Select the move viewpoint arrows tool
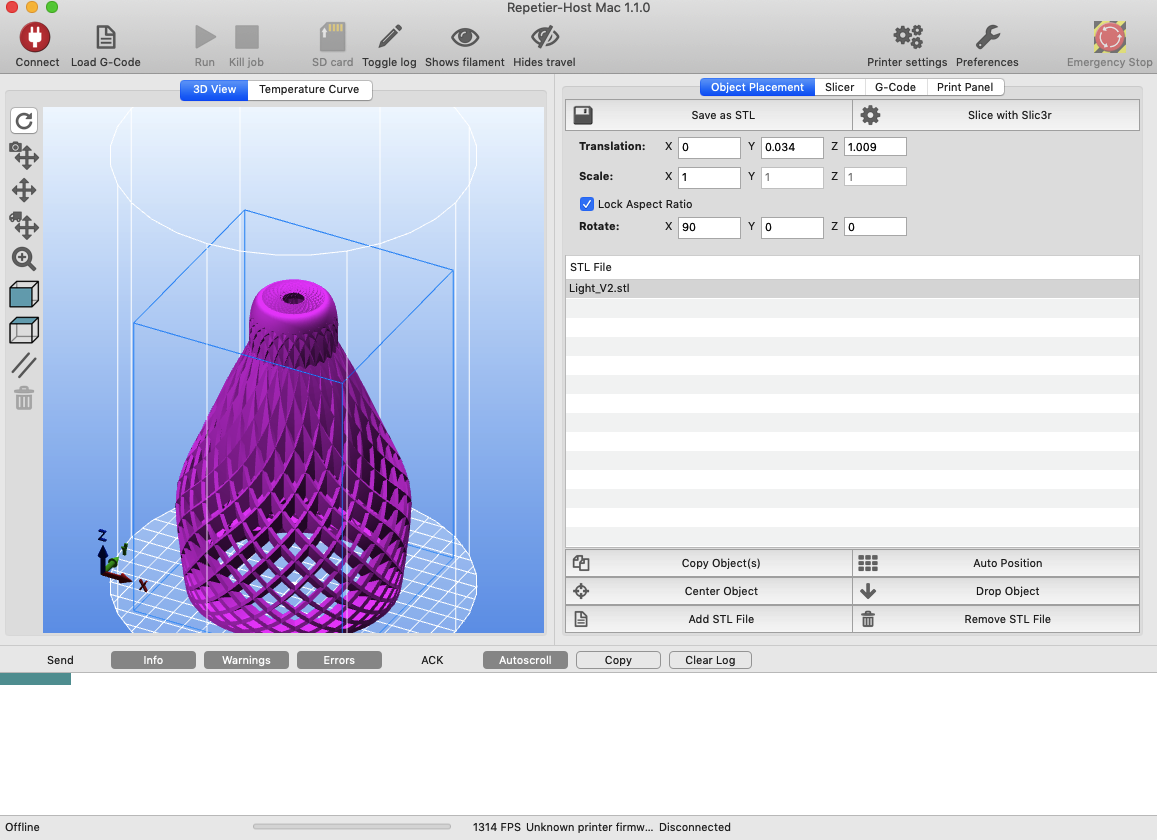The width and height of the screenshot is (1157, 840). pyautogui.click(x=24, y=190)
